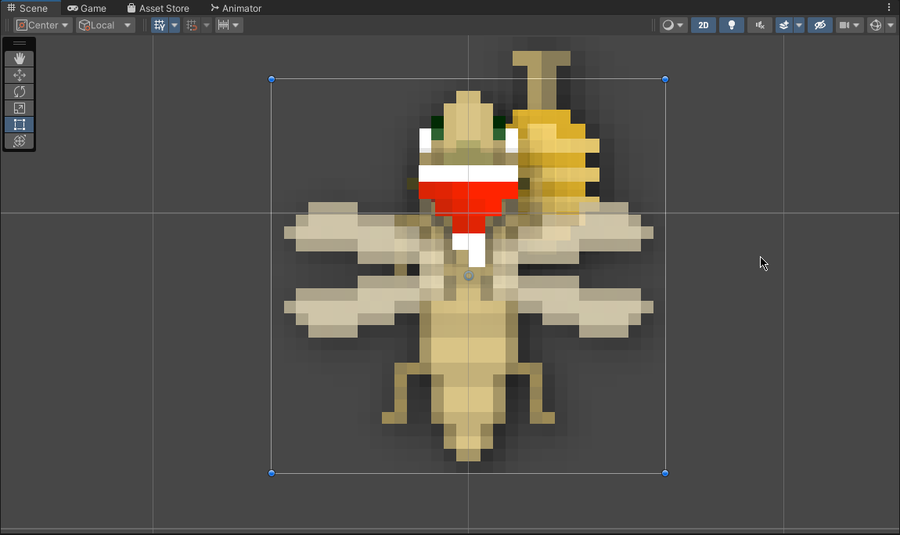The height and width of the screenshot is (535, 900).
Task: Toggle grid snapping icon
Action: pyautogui.click(x=192, y=25)
